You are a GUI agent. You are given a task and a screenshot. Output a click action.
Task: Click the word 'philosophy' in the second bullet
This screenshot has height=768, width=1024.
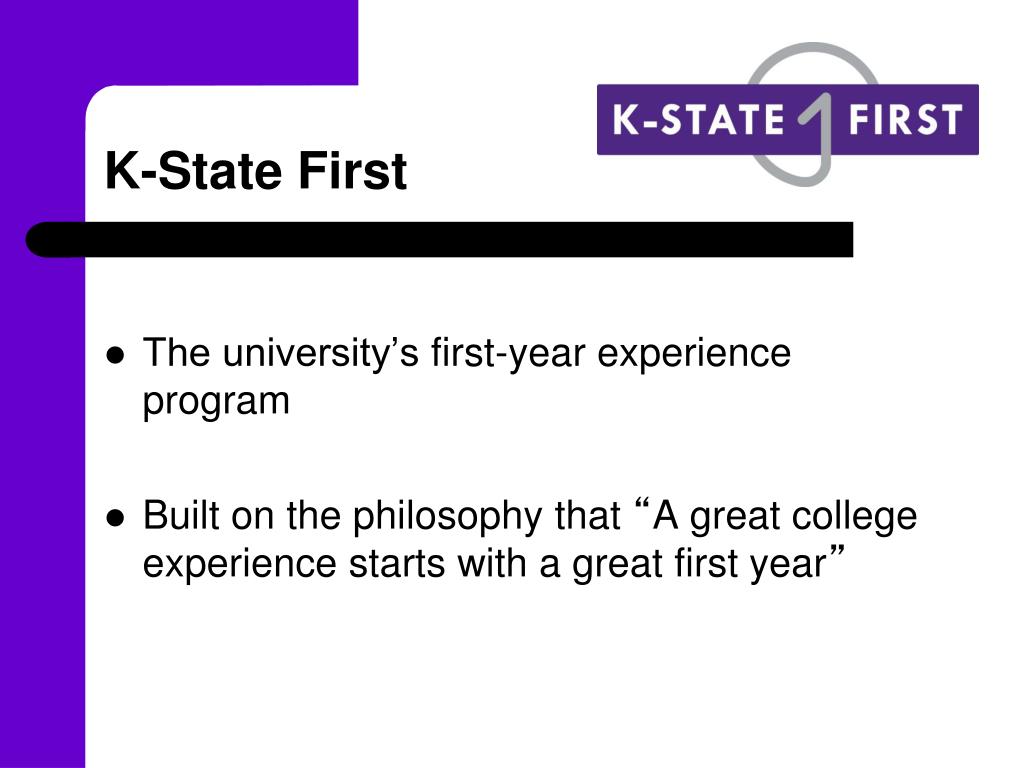coord(447,517)
